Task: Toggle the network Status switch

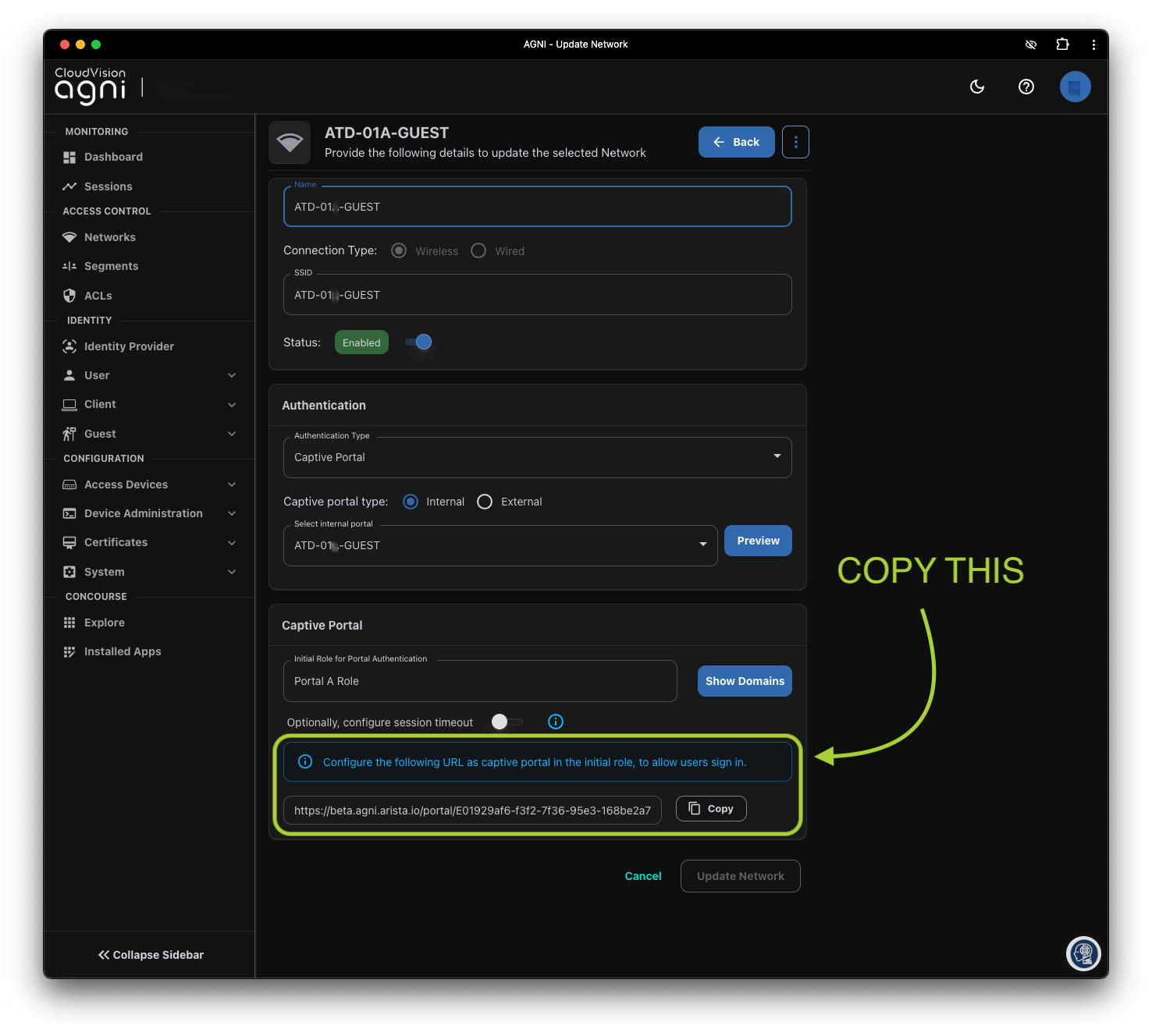Action: click(419, 342)
